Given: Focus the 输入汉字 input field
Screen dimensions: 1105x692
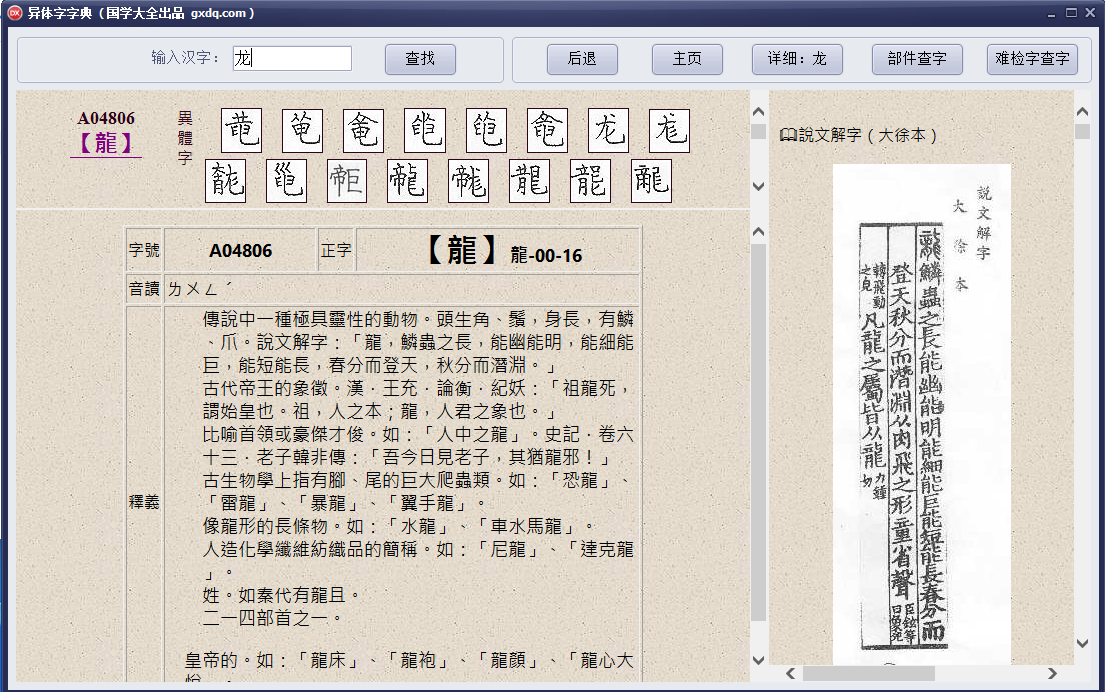Looking at the screenshot, I should [x=292, y=58].
